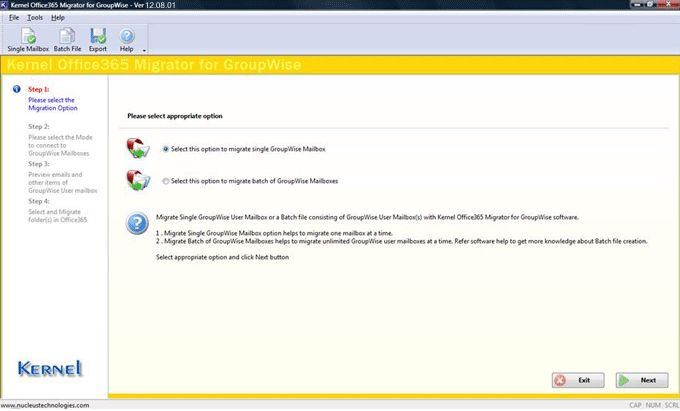
Task: Click the www.nucleustechnologies.com status bar text
Action: pos(45,406)
